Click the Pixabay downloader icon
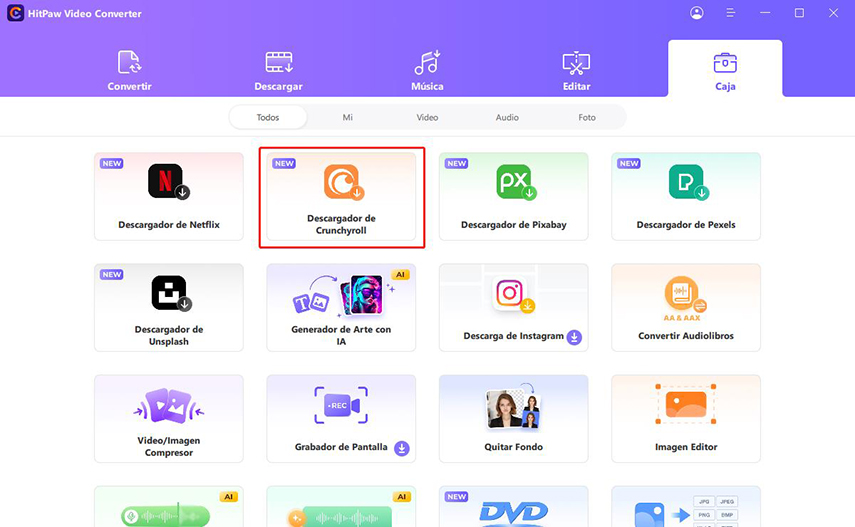This screenshot has width=855, height=527. [516, 182]
